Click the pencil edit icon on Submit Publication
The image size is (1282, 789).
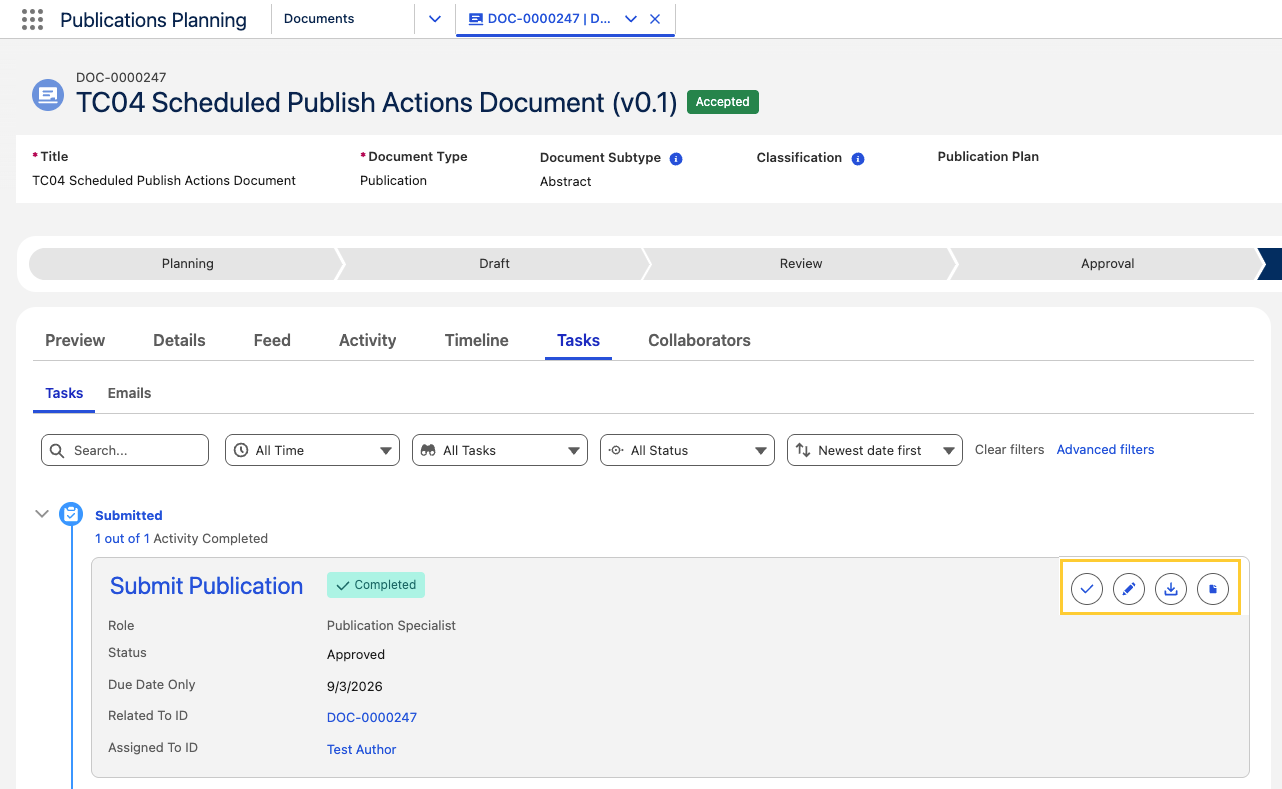[x=1129, y=589]
